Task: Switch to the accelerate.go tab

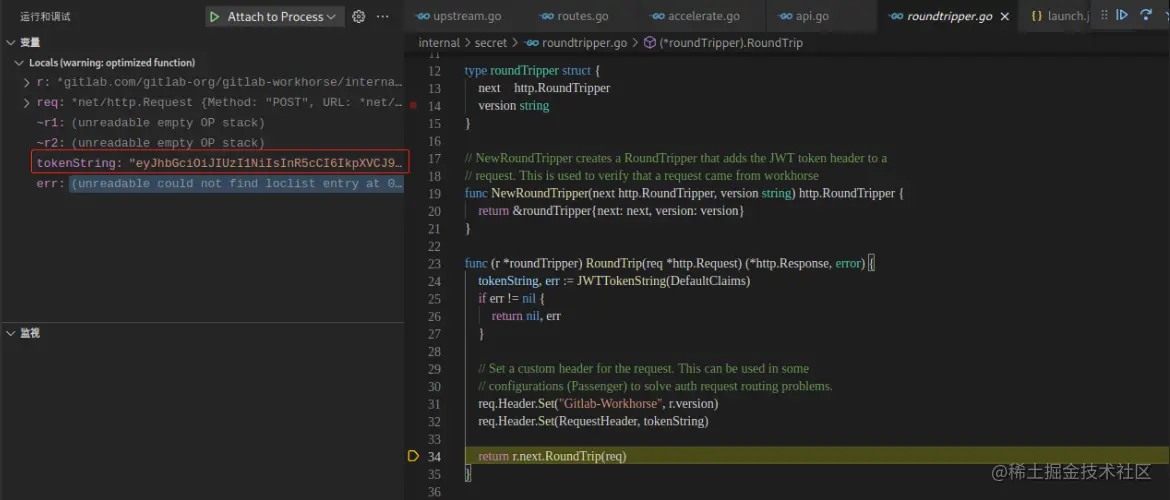Action: click(695, 16)
